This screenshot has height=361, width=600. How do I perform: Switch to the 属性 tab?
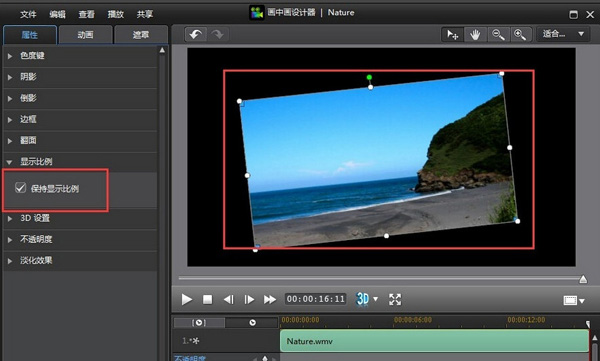(x=30, y=35)
